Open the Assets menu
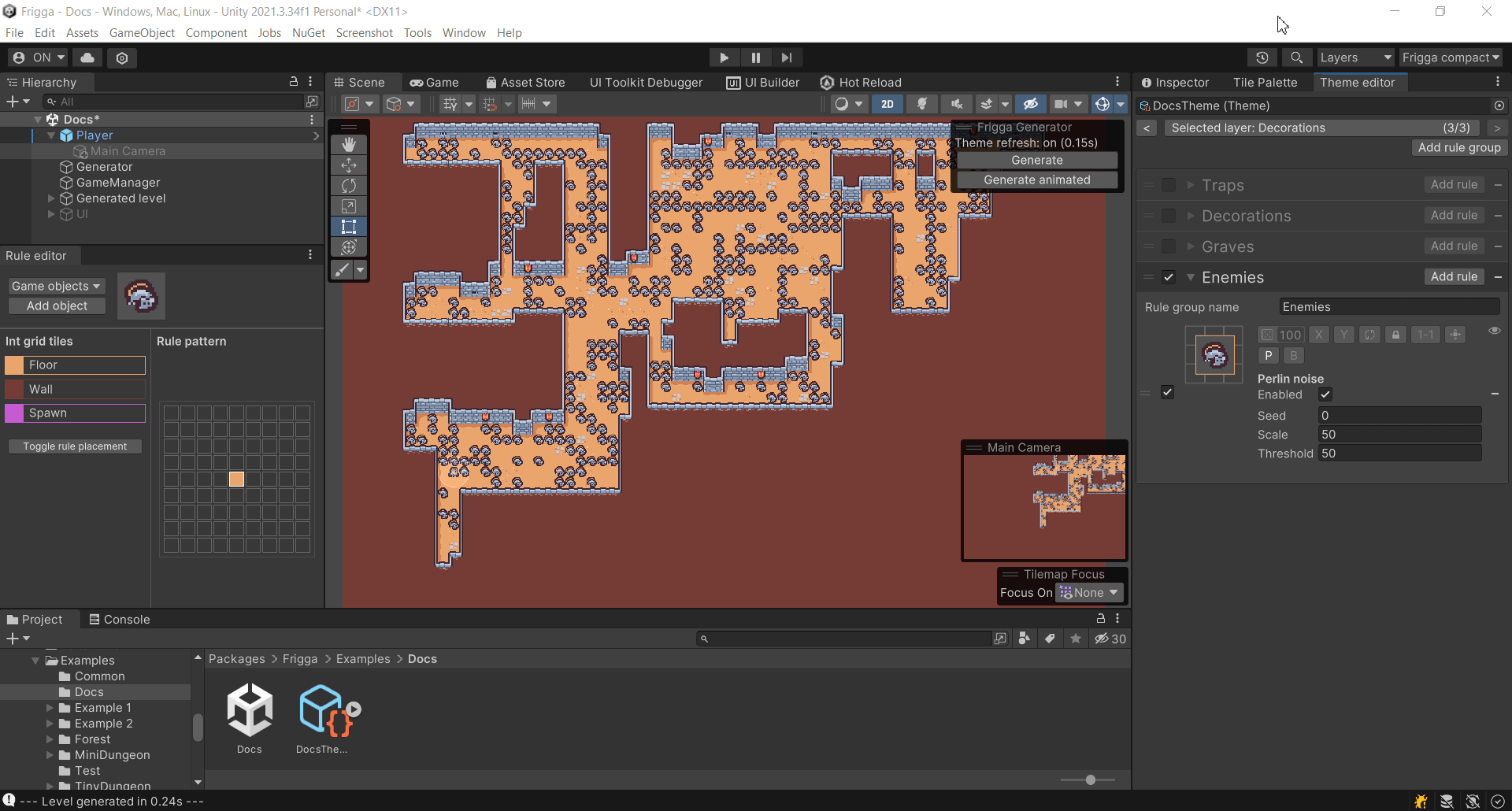The width and height of the screenshot is (1512, 811). tap(82, 32)
